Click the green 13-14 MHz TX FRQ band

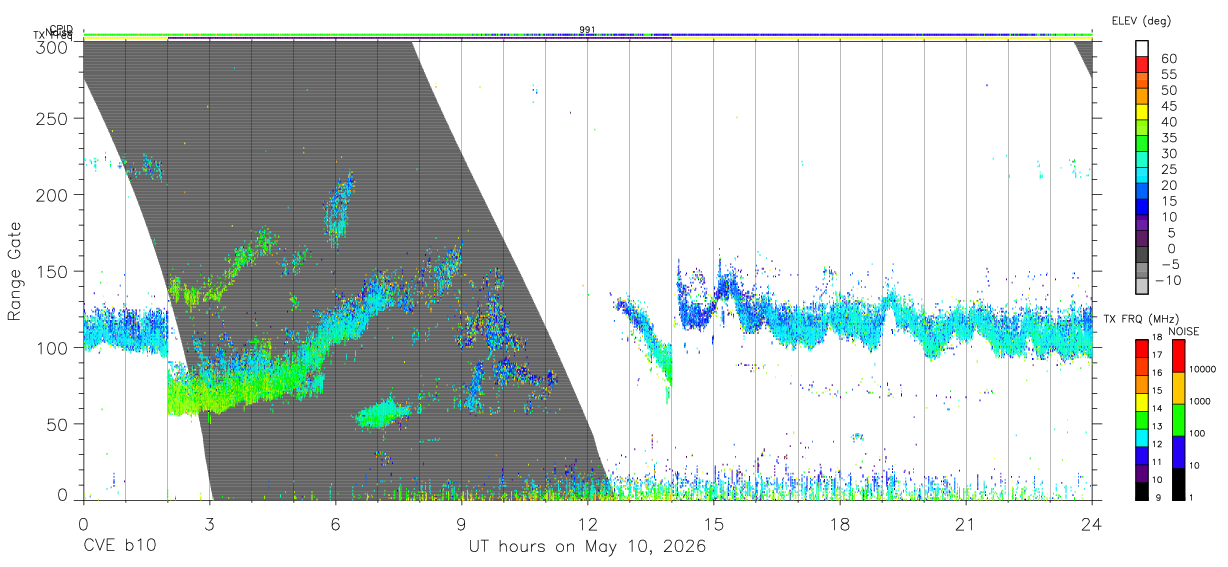tap(1142, 420)
